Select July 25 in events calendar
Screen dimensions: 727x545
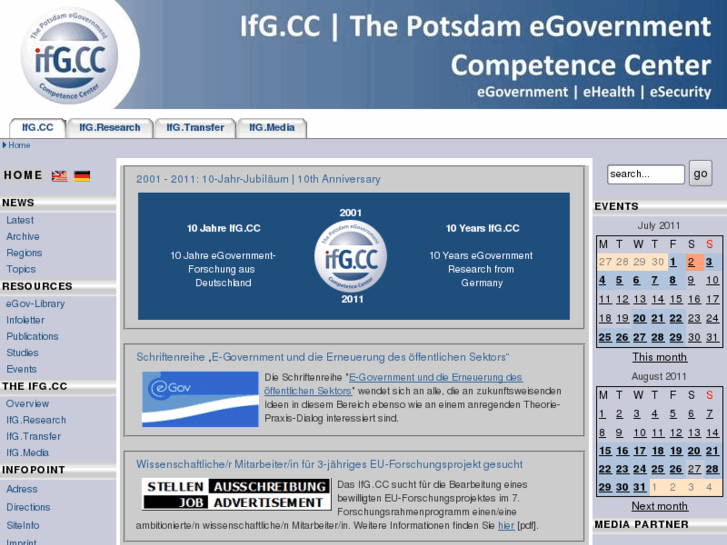(x=605, y=337)
